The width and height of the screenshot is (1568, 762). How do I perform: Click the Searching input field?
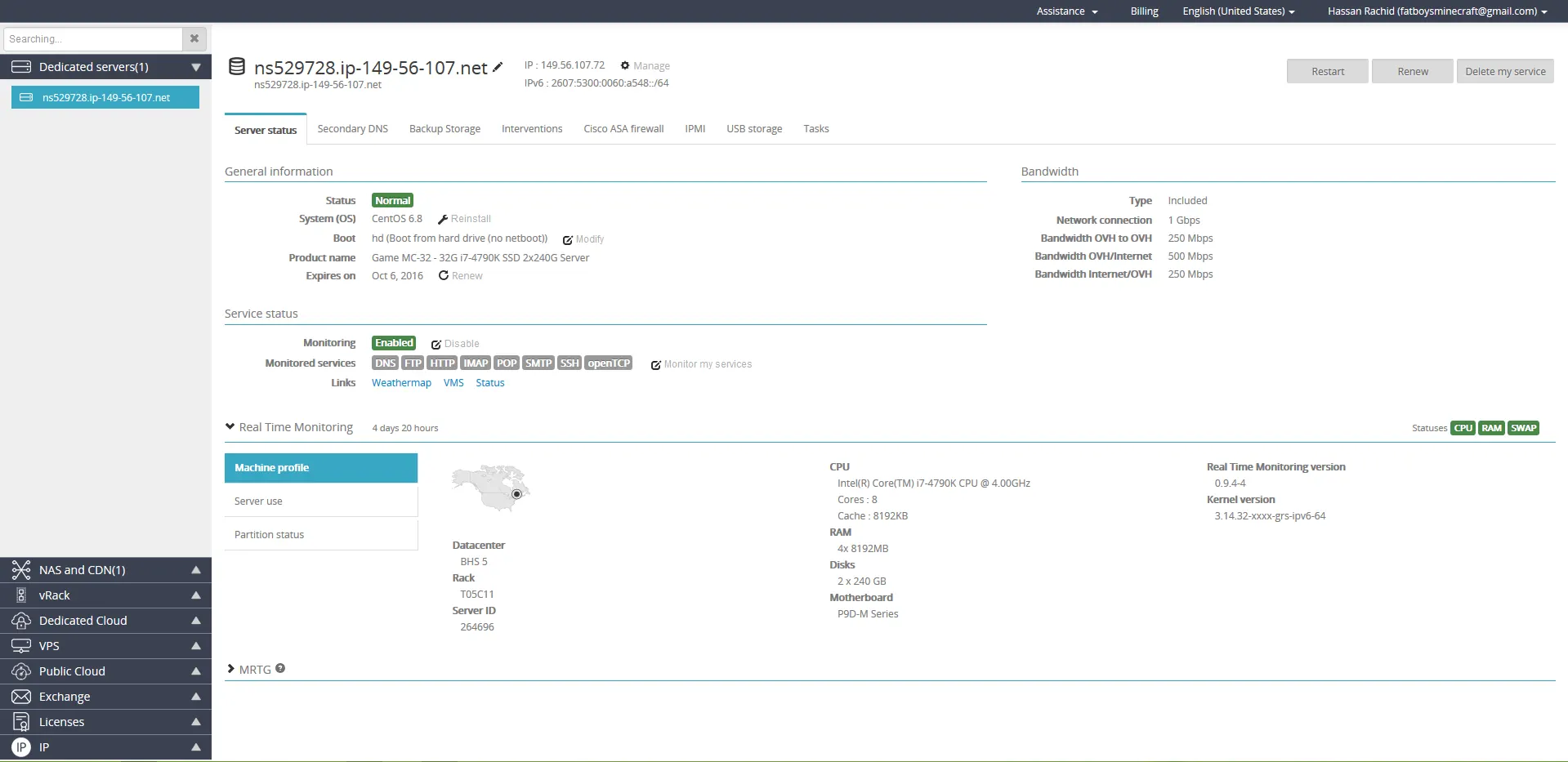(x=93, y=38)
